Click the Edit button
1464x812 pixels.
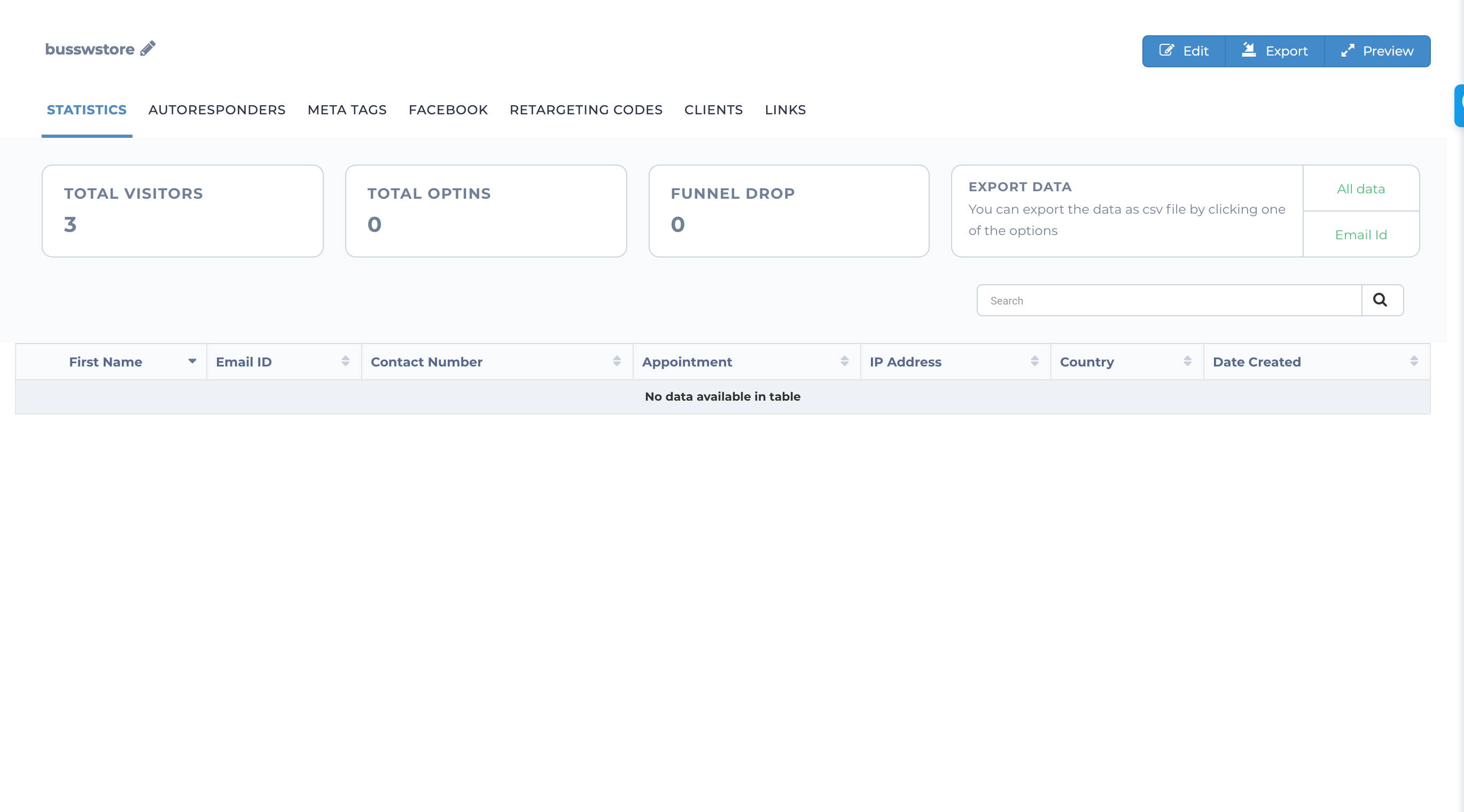pyautogui.click(x=1184, y=51)
